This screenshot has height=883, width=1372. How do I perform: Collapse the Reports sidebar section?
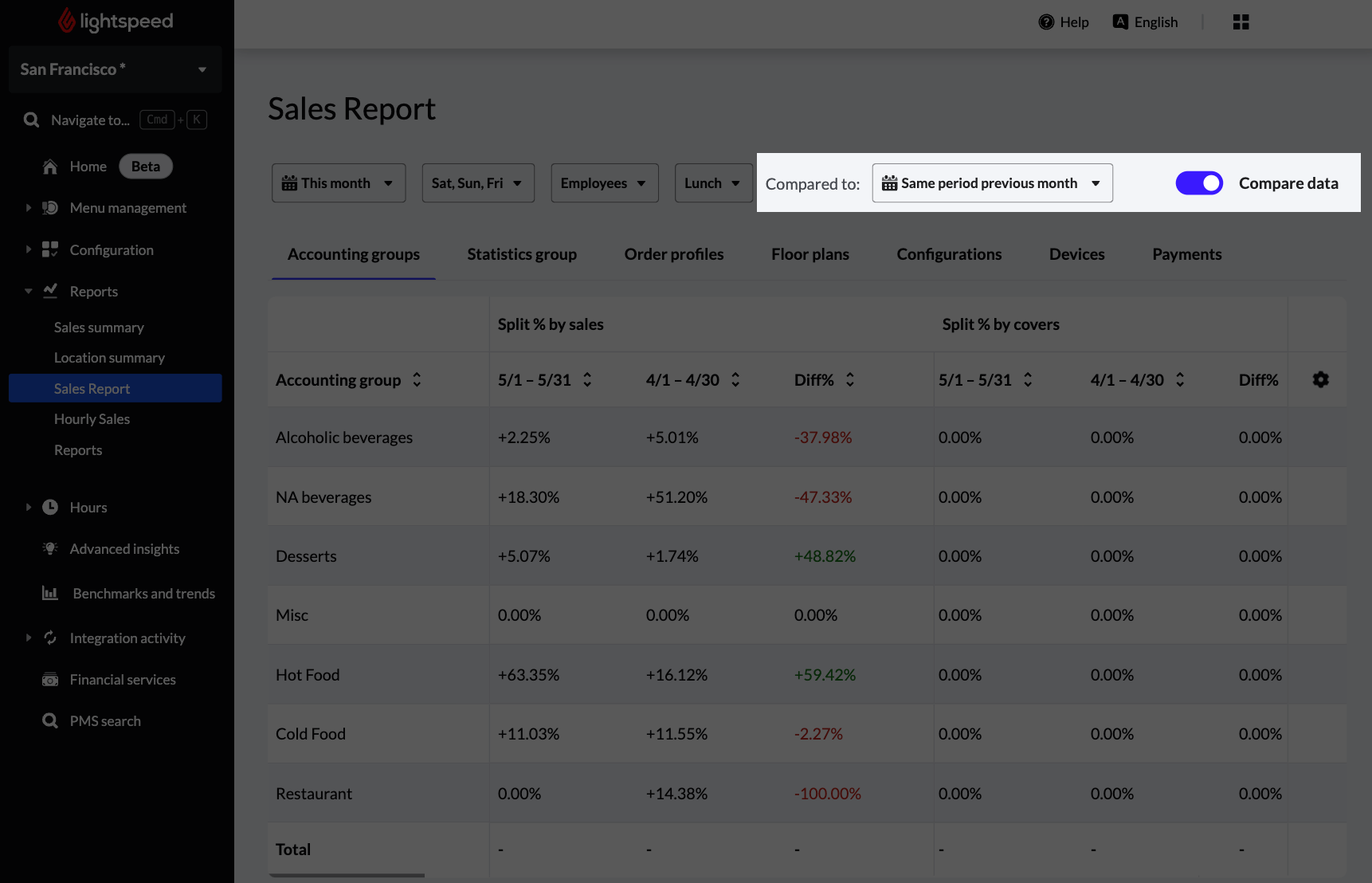(29, 292)
